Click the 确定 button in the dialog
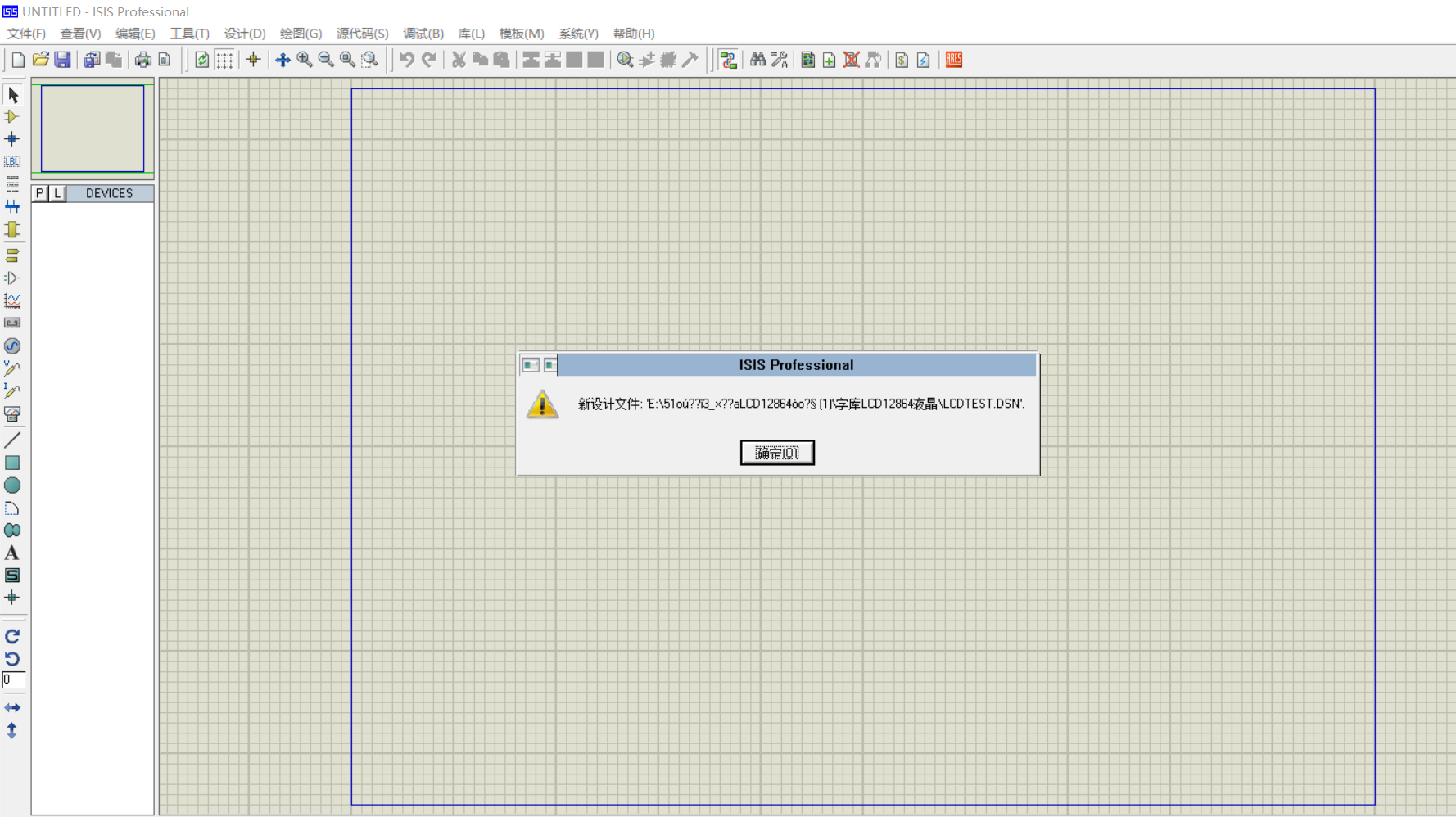1456x817 pixels. click(x=777, y=453)
